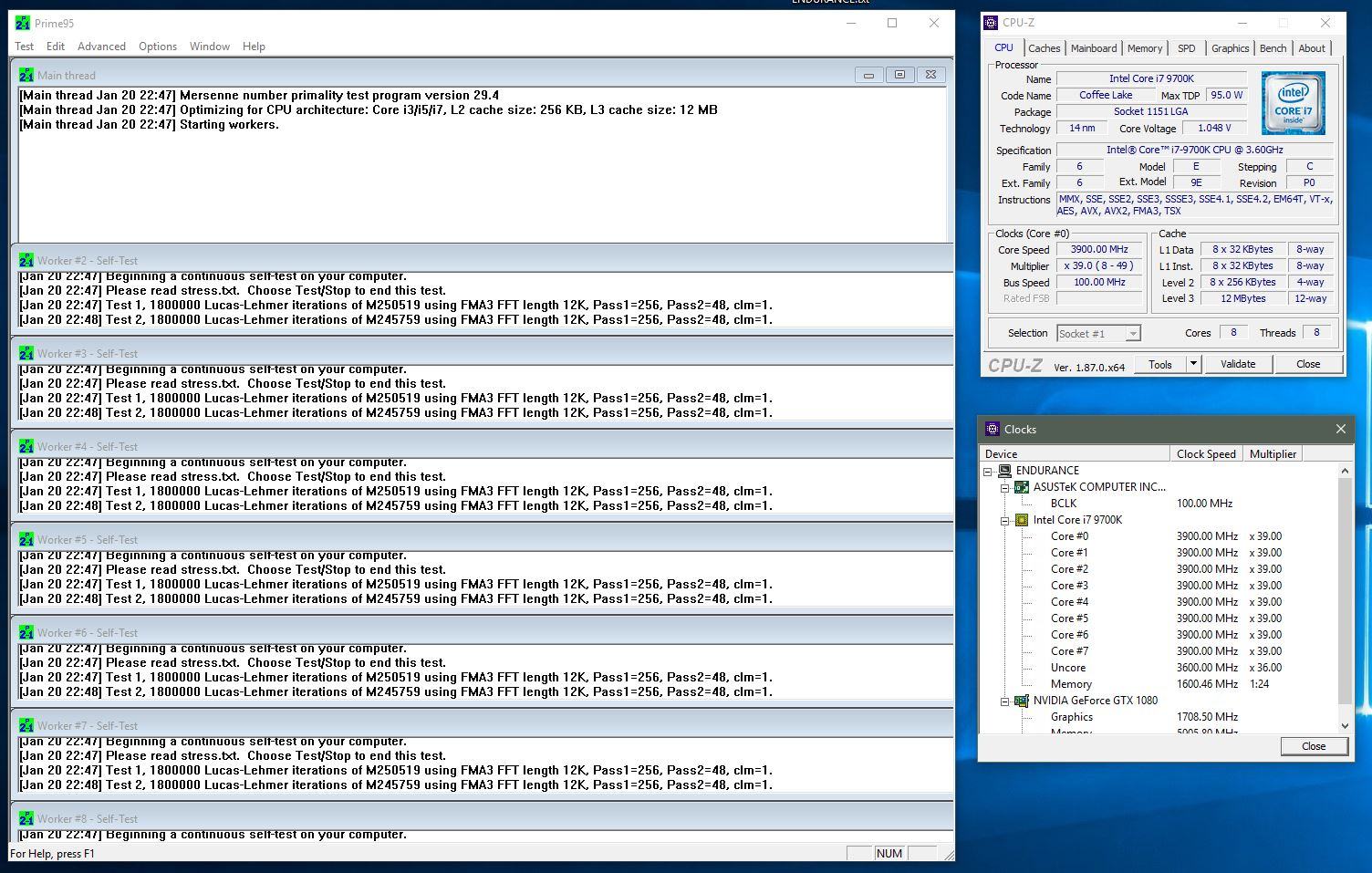Click the Worker #2 Self-Test window icon
1372x873 pixels.
tap(26, 260)
